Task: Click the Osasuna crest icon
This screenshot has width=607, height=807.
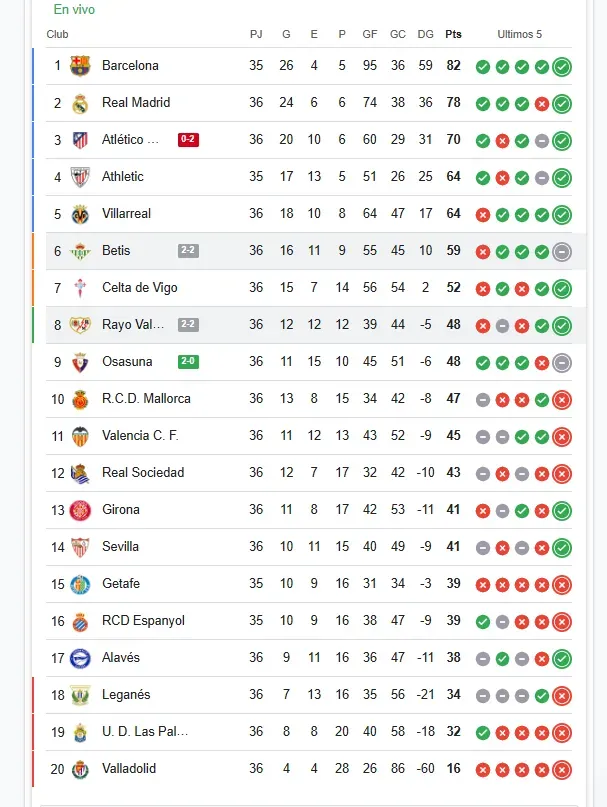Action: (x=80, y=362)
